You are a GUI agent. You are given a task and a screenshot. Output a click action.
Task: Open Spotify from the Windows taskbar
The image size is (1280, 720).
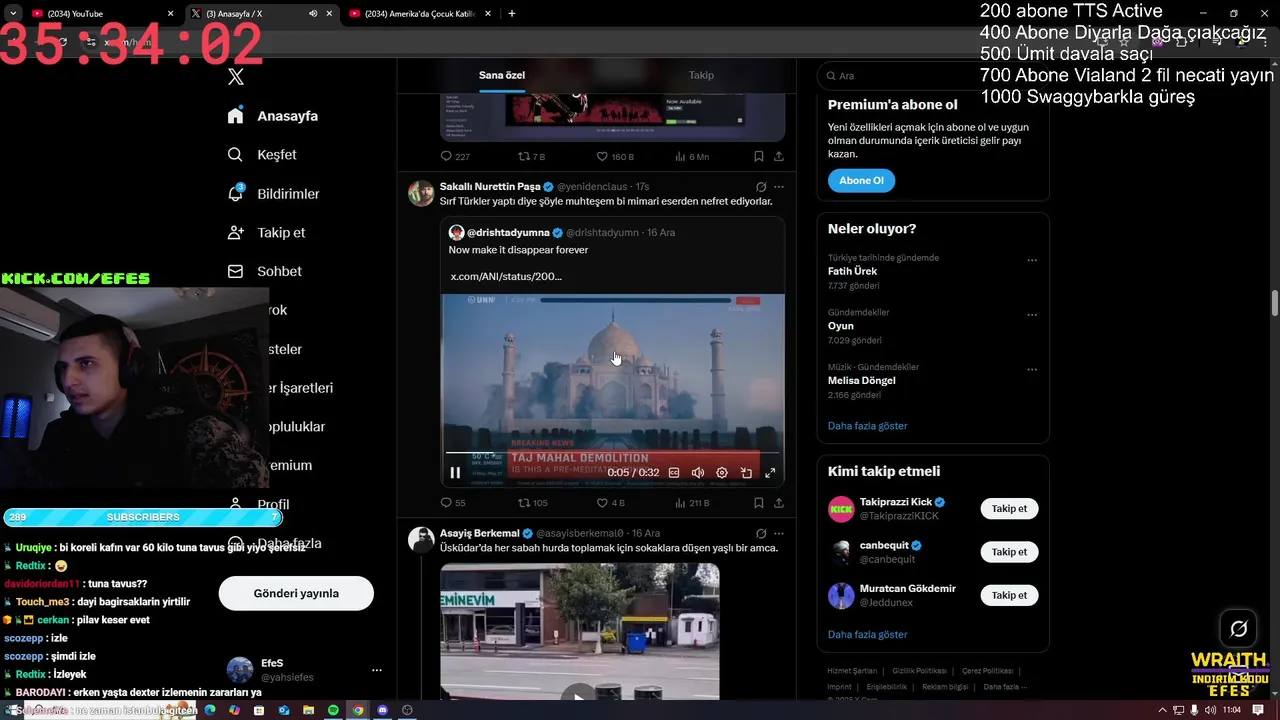point(333,710)
